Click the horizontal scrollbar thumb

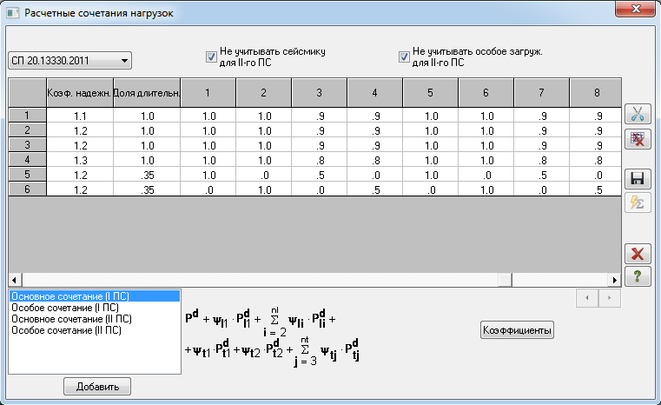505,280
